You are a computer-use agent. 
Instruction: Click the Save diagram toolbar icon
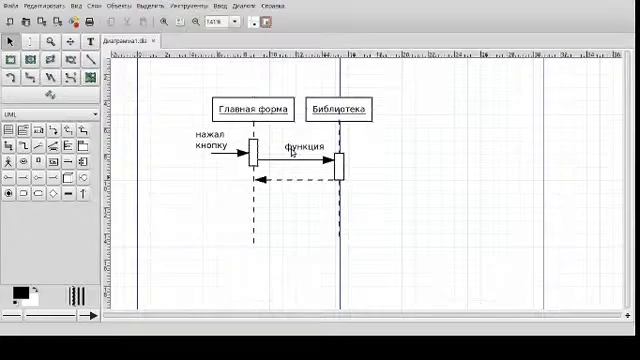pyautogui.click(x=42, y=22)
